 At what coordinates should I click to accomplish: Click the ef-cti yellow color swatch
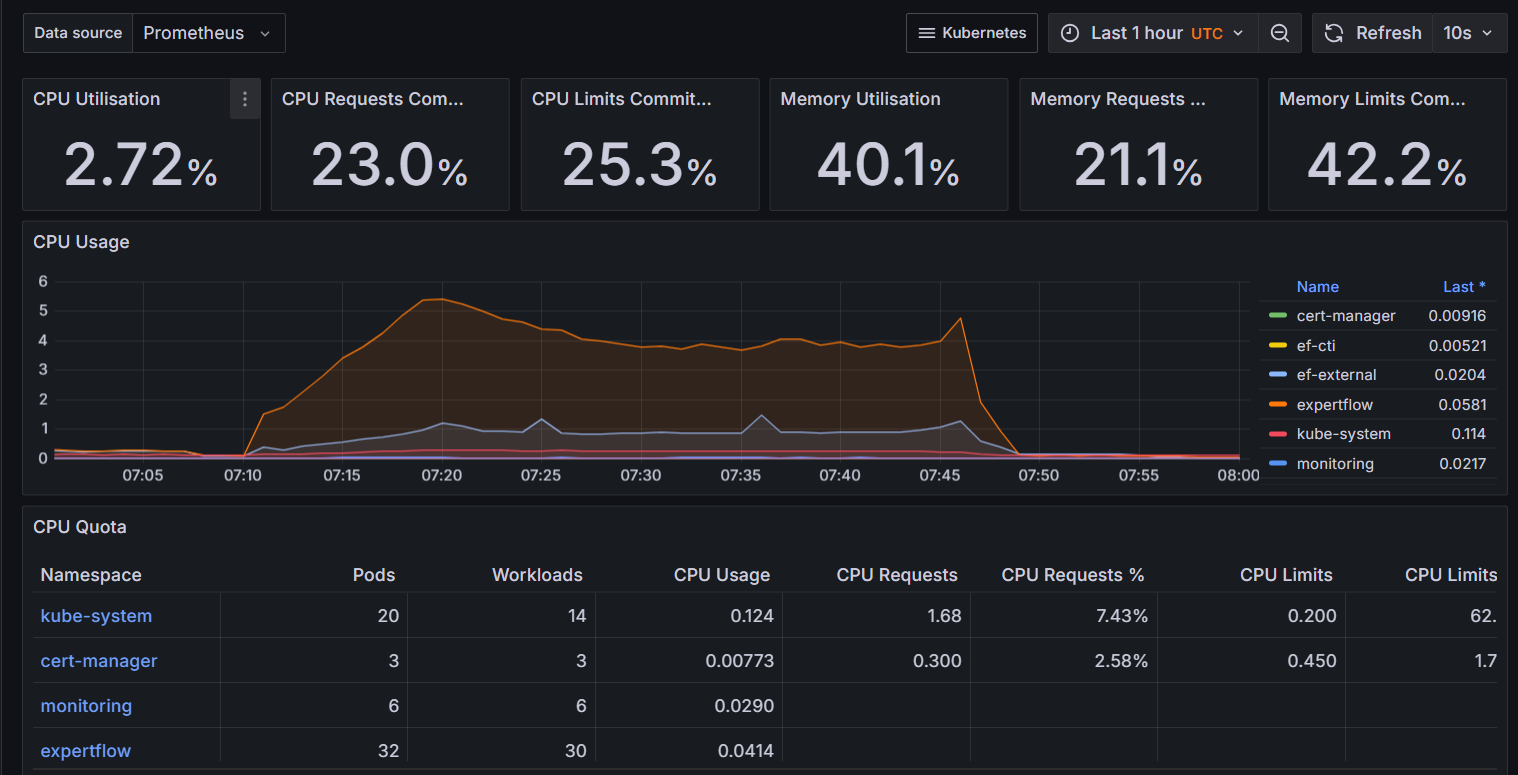(x=1277, y=346)
